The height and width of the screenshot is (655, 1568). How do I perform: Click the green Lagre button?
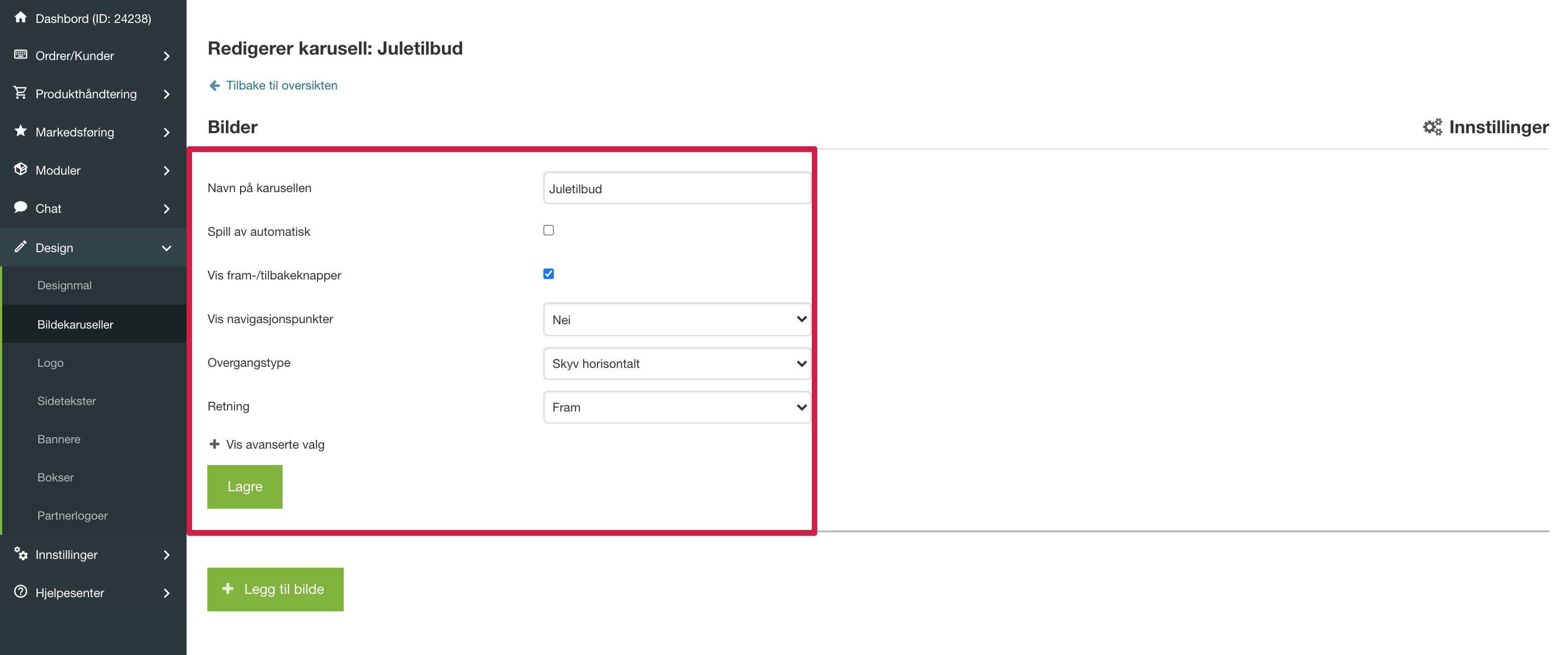tap(245, 486)
